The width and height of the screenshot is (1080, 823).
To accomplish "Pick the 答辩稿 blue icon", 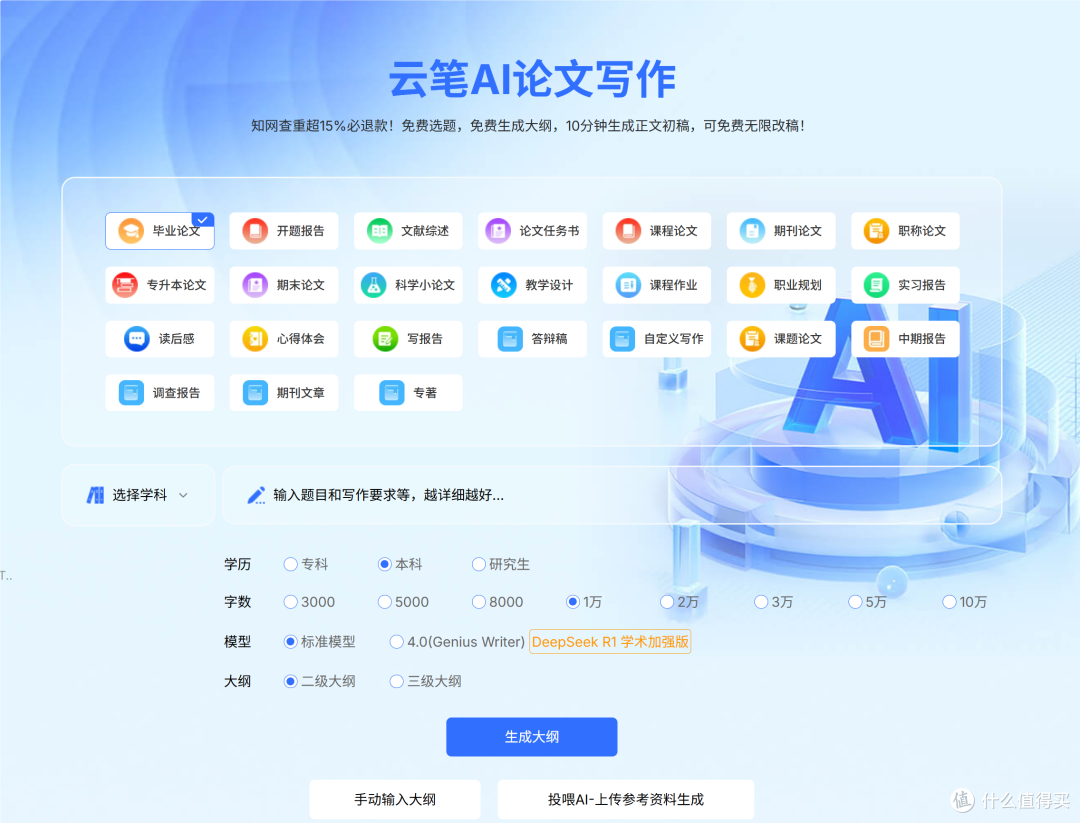I will point(510,339).
